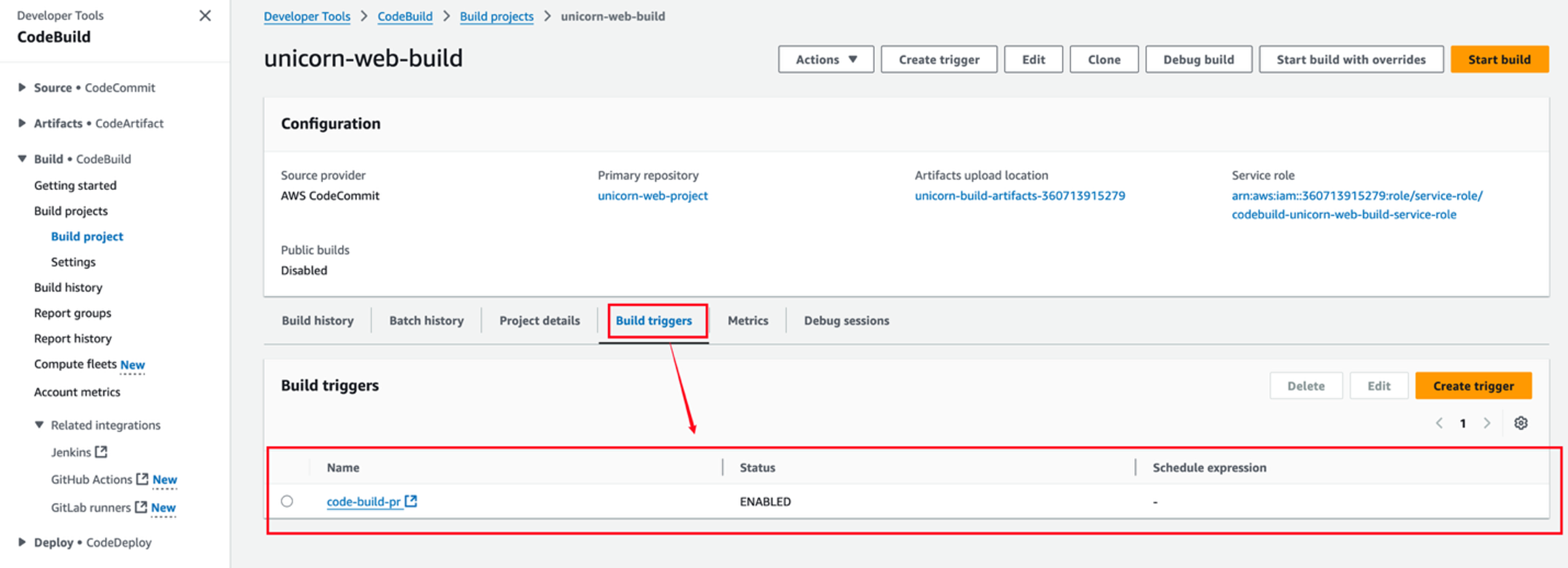Open the unicorn-web-project repository link
This screenshot has height=568, width=1568.
pyautogui.click(x=652, y=196)
